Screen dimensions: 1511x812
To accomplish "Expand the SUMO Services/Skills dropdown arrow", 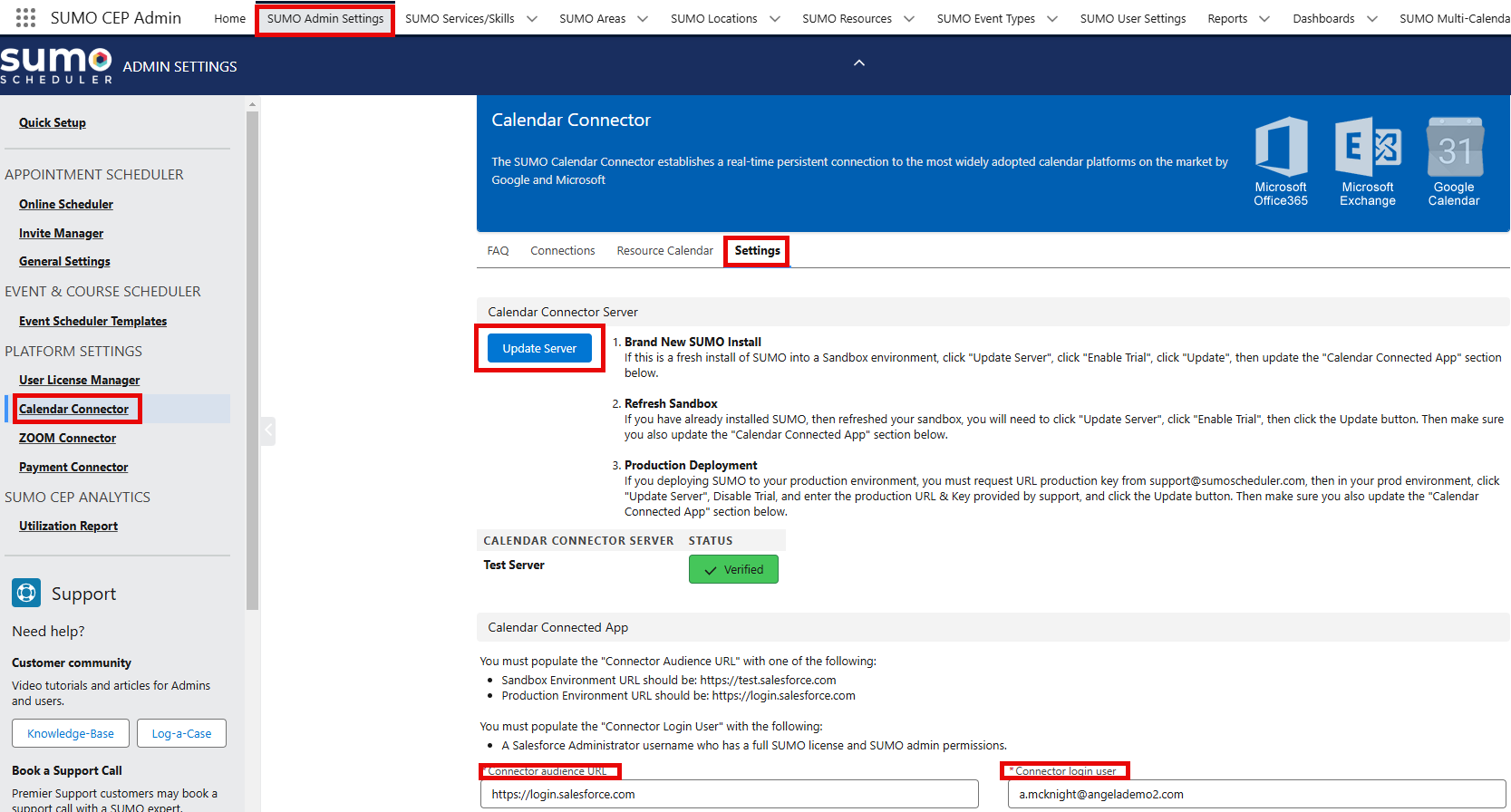I will (x=532, y=19).
